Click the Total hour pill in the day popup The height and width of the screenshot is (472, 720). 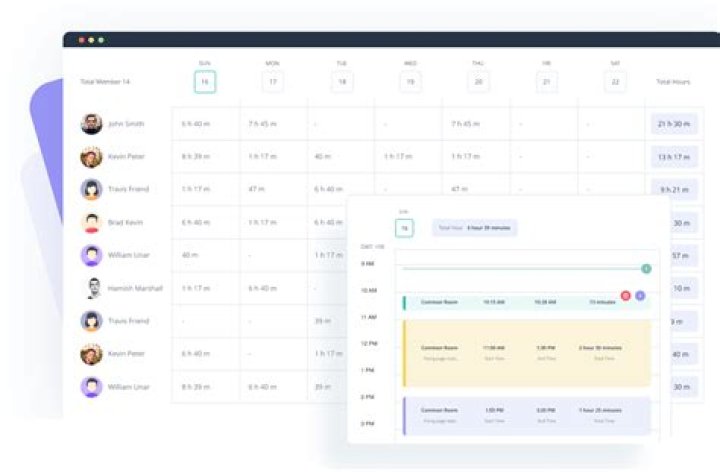tap(474, 228)
